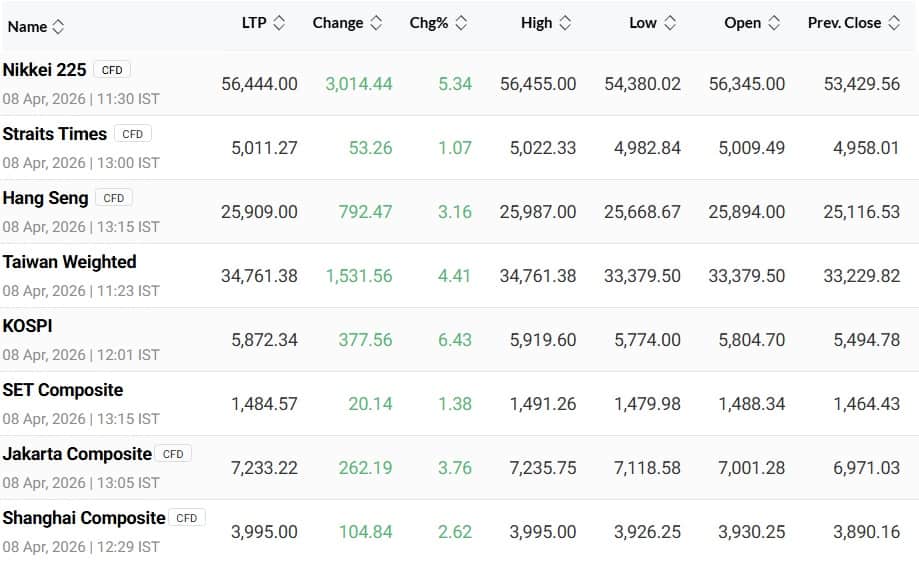Click the Name column header label
The image size is (919, 575).
pos(28,27)
